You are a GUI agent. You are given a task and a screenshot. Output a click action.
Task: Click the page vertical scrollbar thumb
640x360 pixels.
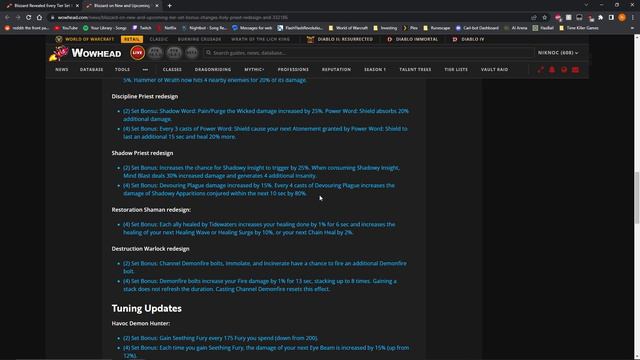(636, 198)
